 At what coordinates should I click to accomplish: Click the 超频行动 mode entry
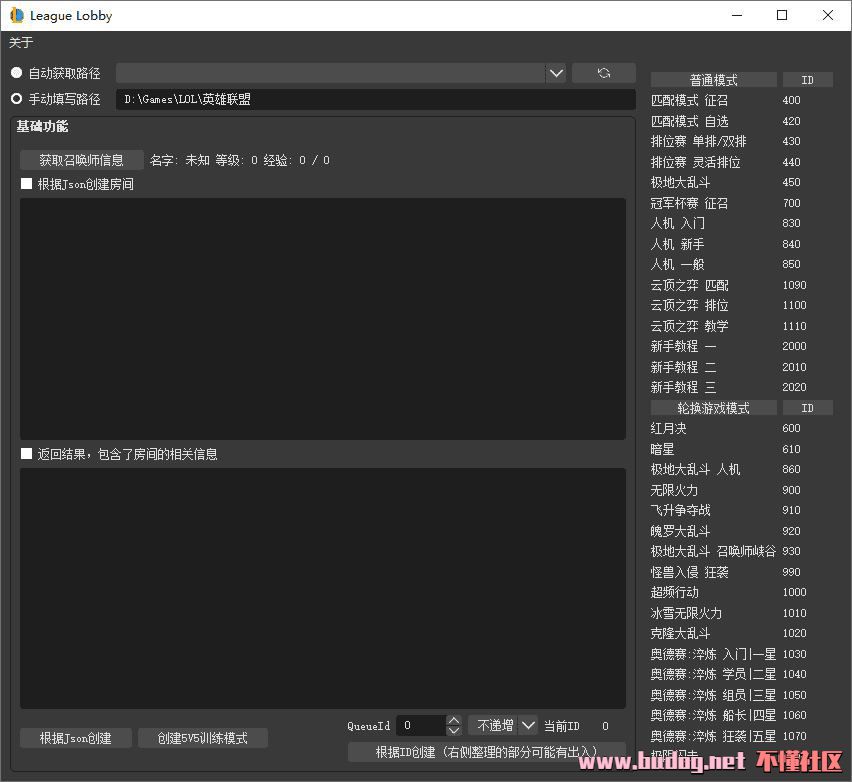[674, 592]
